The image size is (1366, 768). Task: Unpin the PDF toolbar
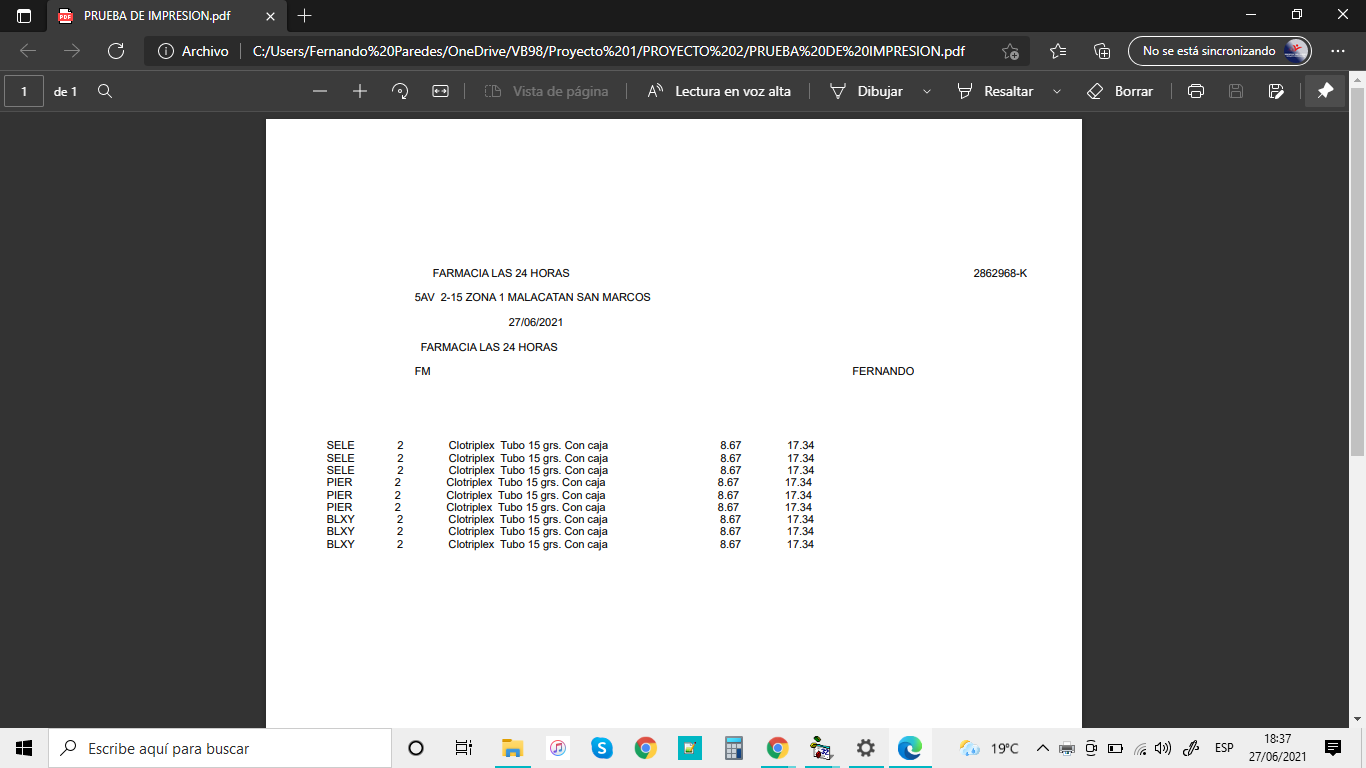1325,91
